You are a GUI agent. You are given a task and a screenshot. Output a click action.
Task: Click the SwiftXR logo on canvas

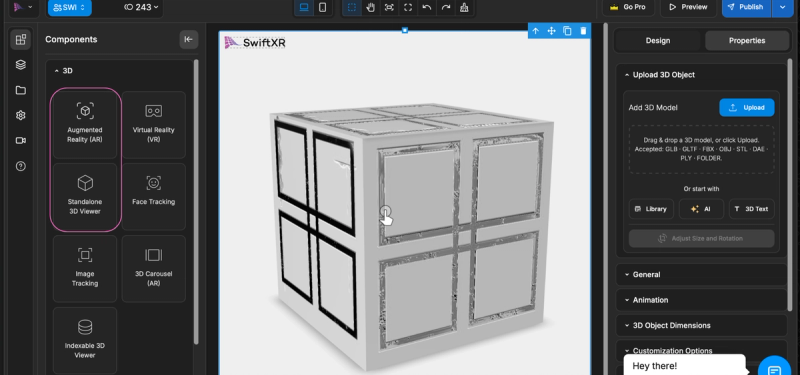[255, 43]
